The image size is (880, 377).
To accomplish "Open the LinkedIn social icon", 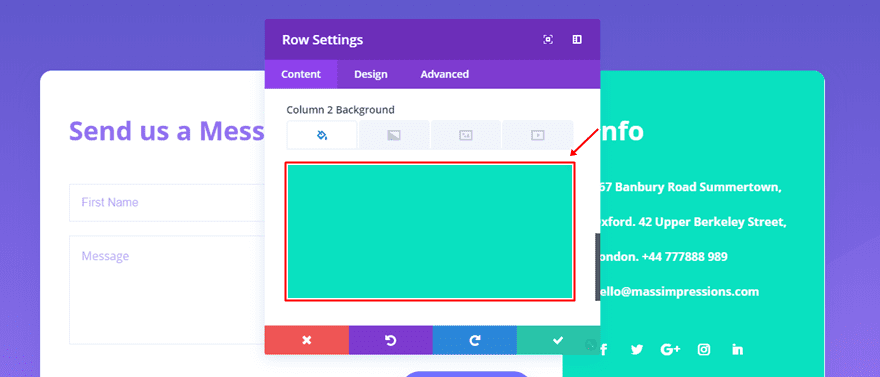I will pos(737,350).
